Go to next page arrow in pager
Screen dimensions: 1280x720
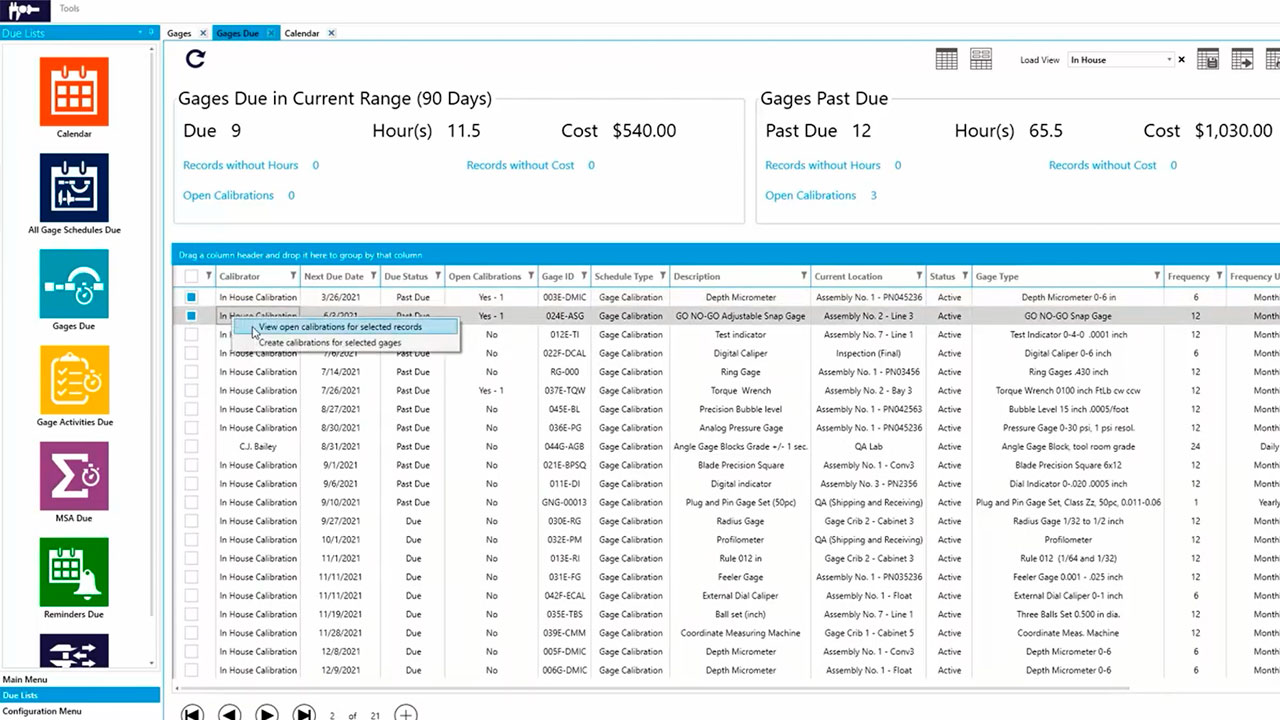coord(267,714)
